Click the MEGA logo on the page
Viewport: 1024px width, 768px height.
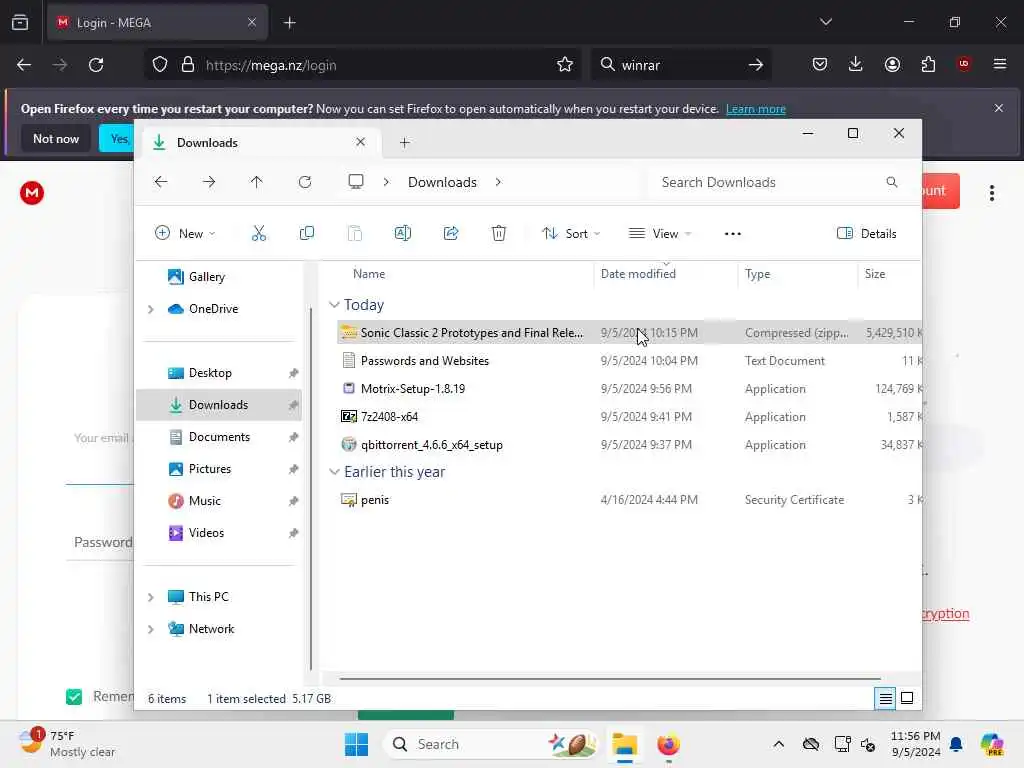[31, 193]
